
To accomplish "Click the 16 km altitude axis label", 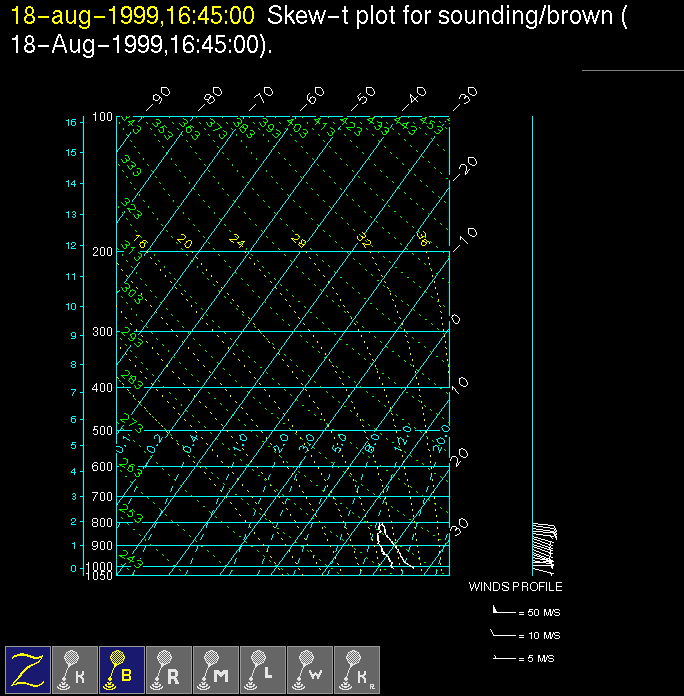I will coord(71,122).
